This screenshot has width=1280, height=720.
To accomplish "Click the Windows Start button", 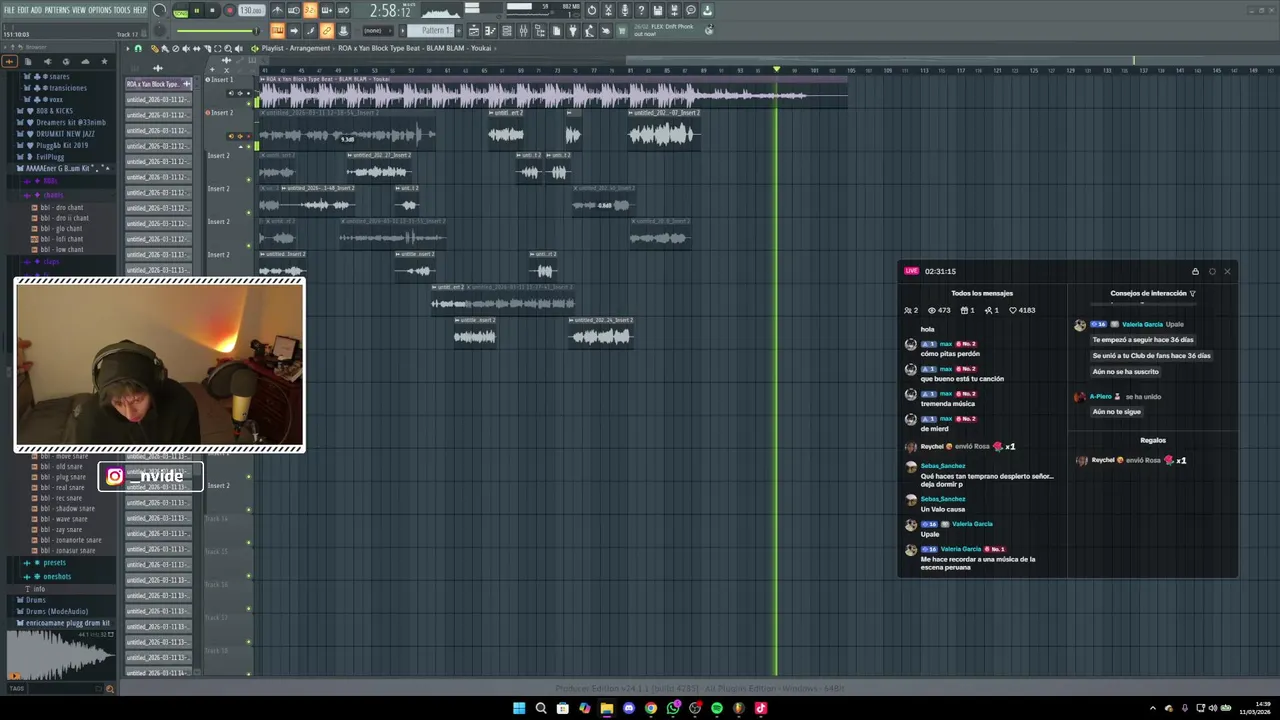I will click(x=519, y=708).
